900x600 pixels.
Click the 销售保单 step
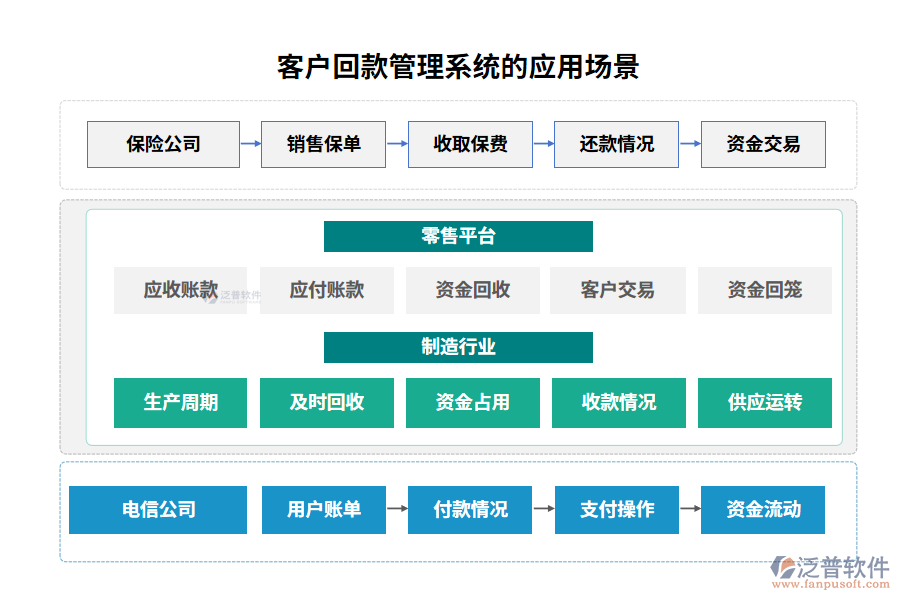click(324, 144)
